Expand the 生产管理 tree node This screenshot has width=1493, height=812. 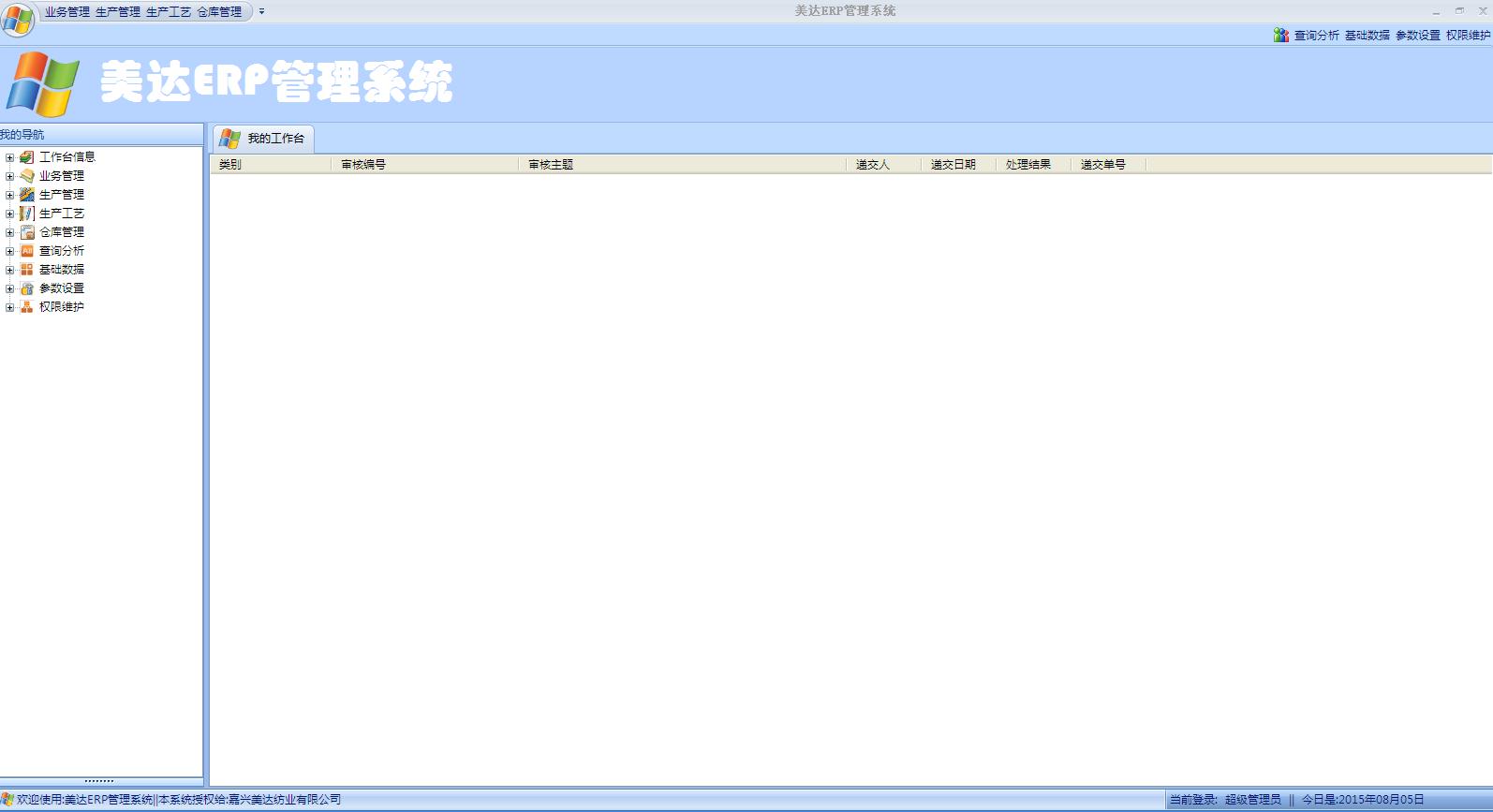[9, 195]
